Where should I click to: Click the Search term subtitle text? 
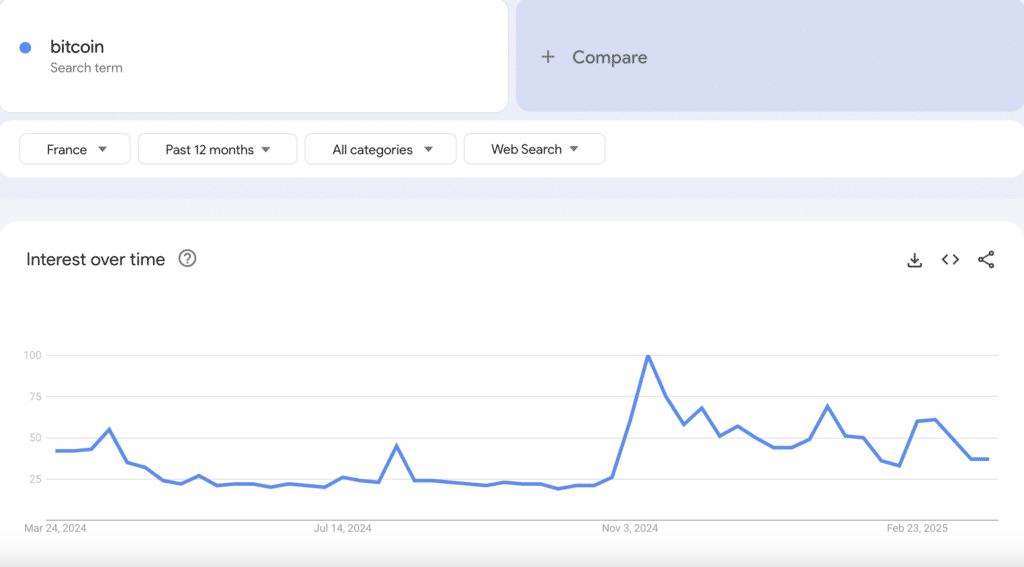86,68
